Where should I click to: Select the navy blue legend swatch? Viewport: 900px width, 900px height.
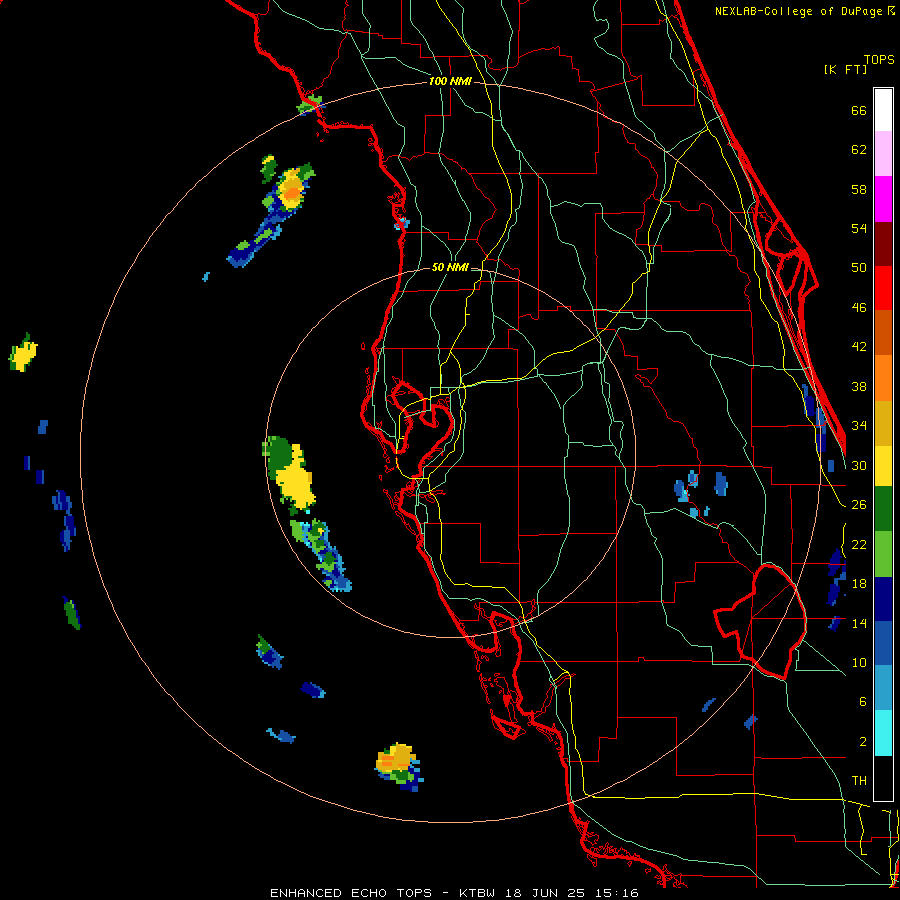[883, 599]
